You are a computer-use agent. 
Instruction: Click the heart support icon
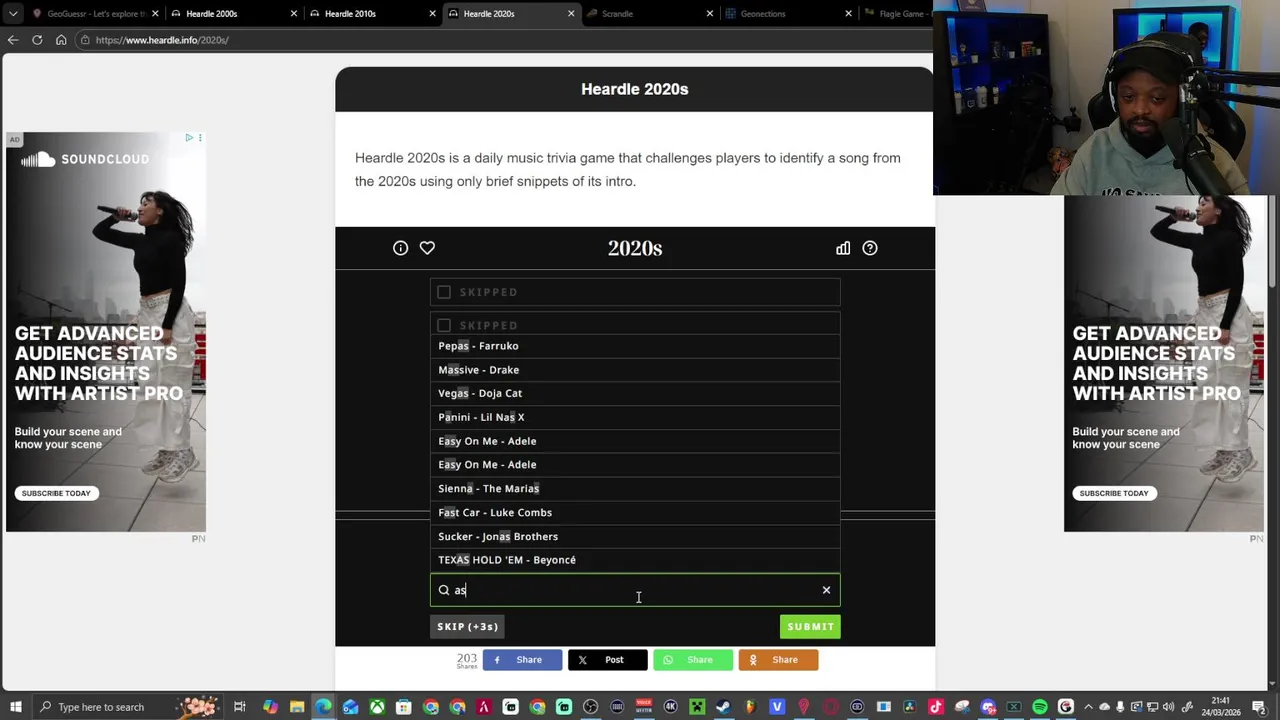(427, 248)
